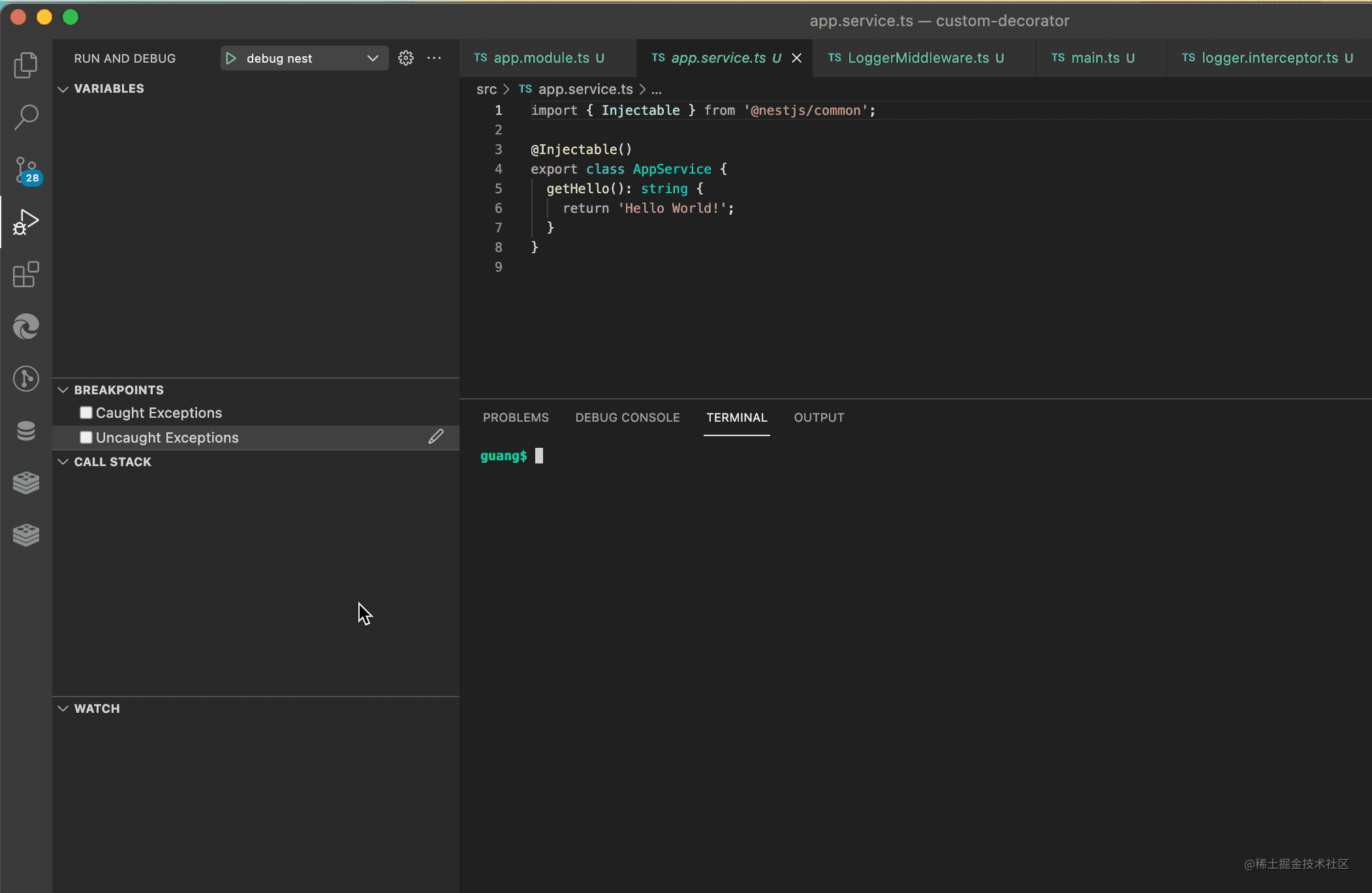The image size is (1372, 893).
Task: Collapse the WATCH section
Action: [x=63, y=709]
